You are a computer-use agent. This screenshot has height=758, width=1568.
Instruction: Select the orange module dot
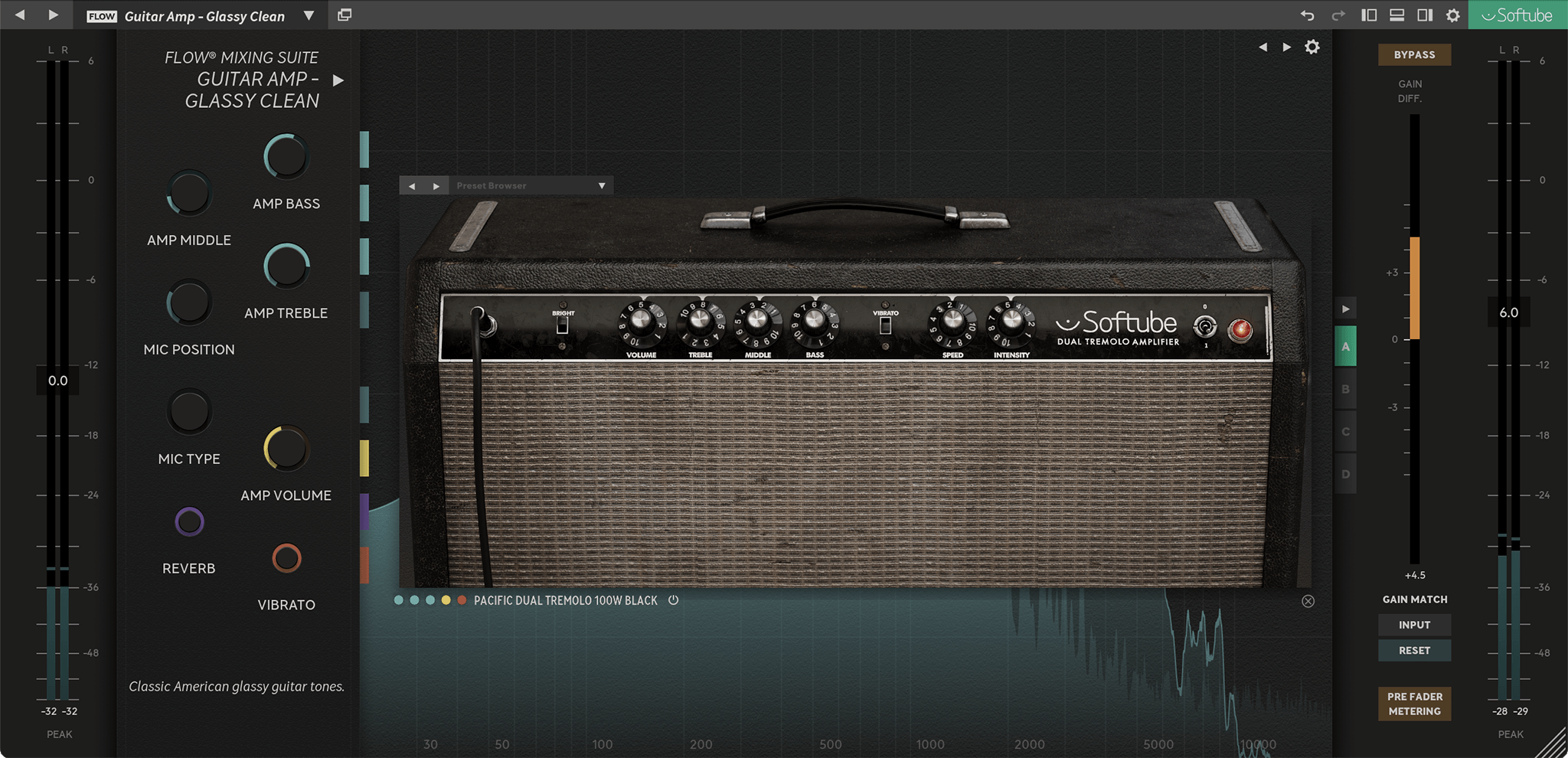pos(462,600)
